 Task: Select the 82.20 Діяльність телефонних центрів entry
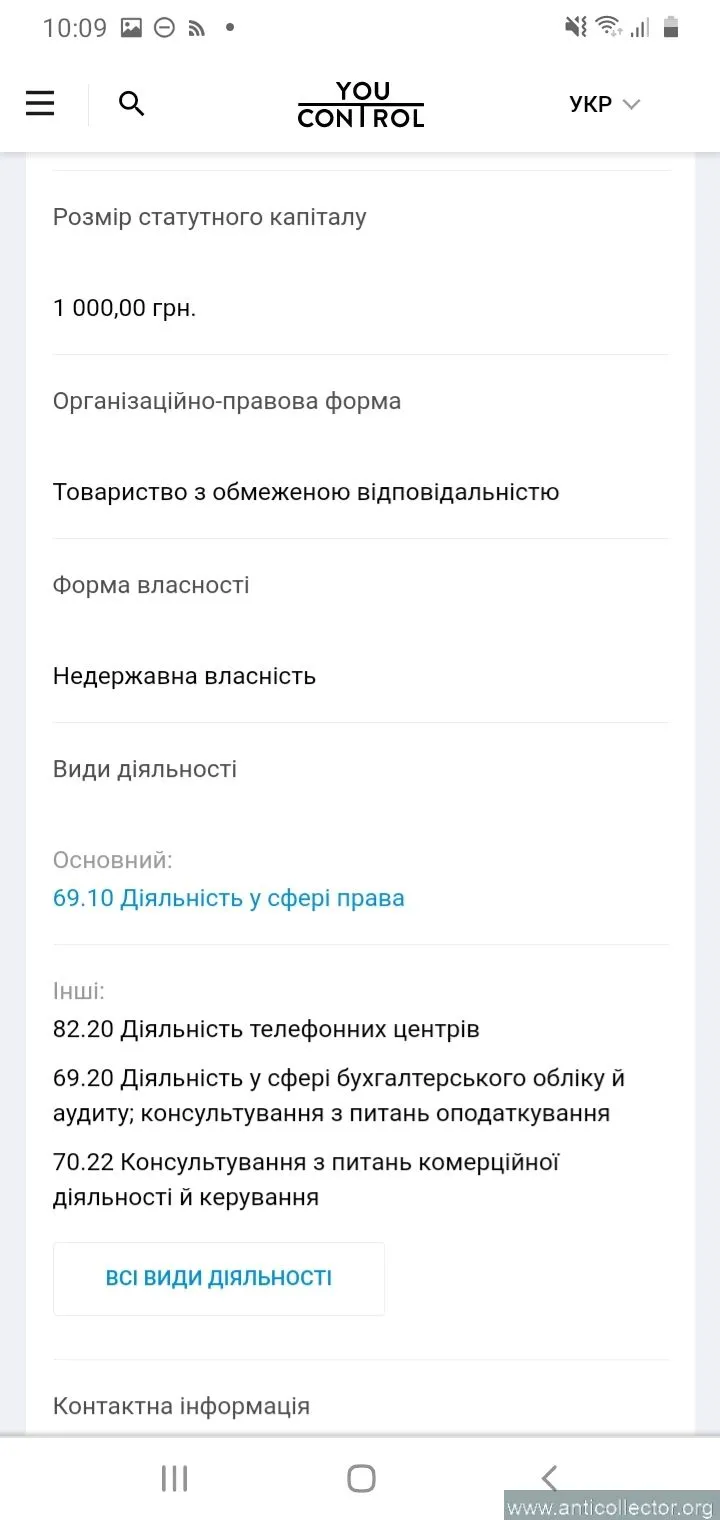click(x=266, y=1029)
